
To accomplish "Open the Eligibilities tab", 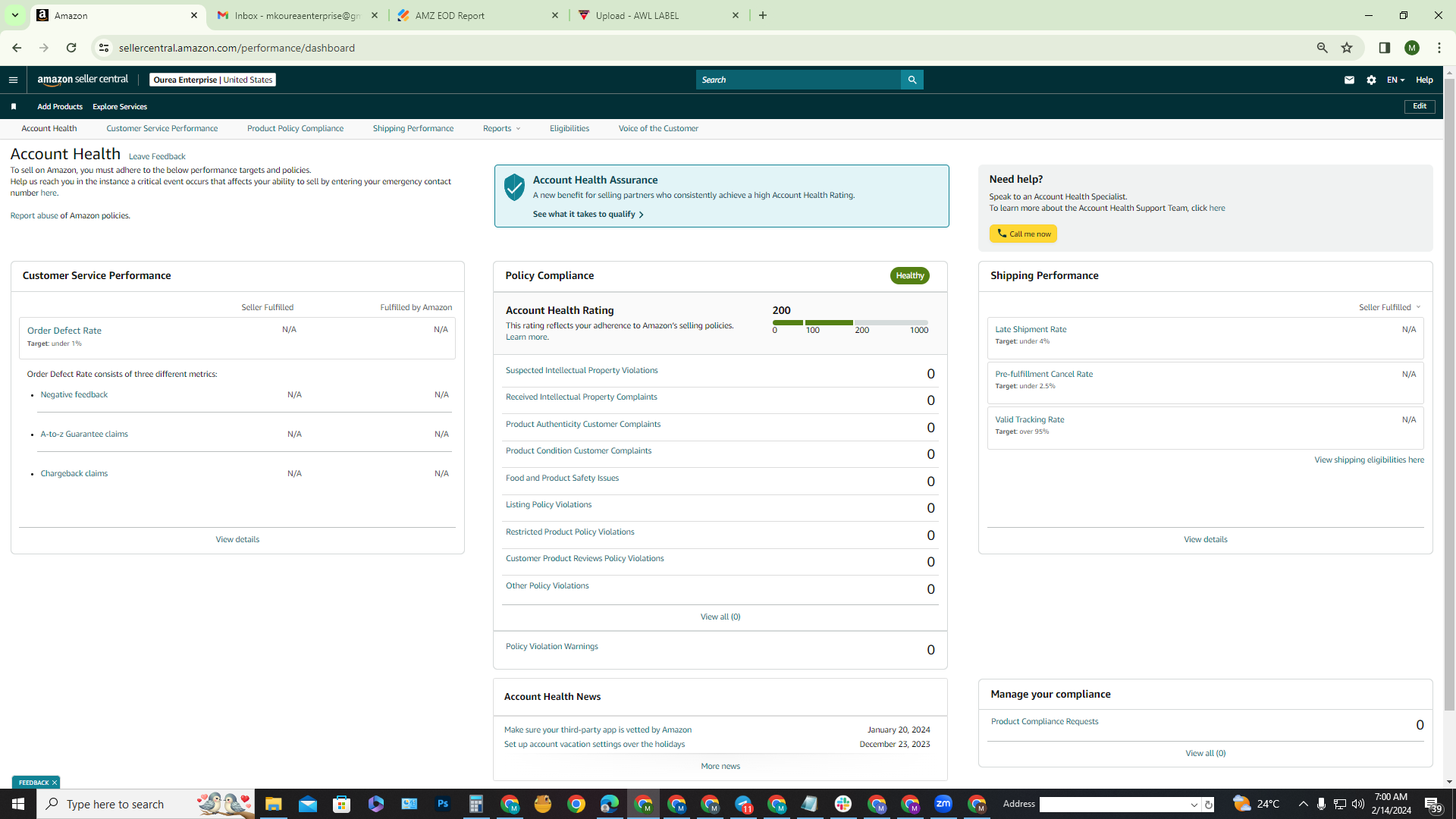I will pos(570,129).
